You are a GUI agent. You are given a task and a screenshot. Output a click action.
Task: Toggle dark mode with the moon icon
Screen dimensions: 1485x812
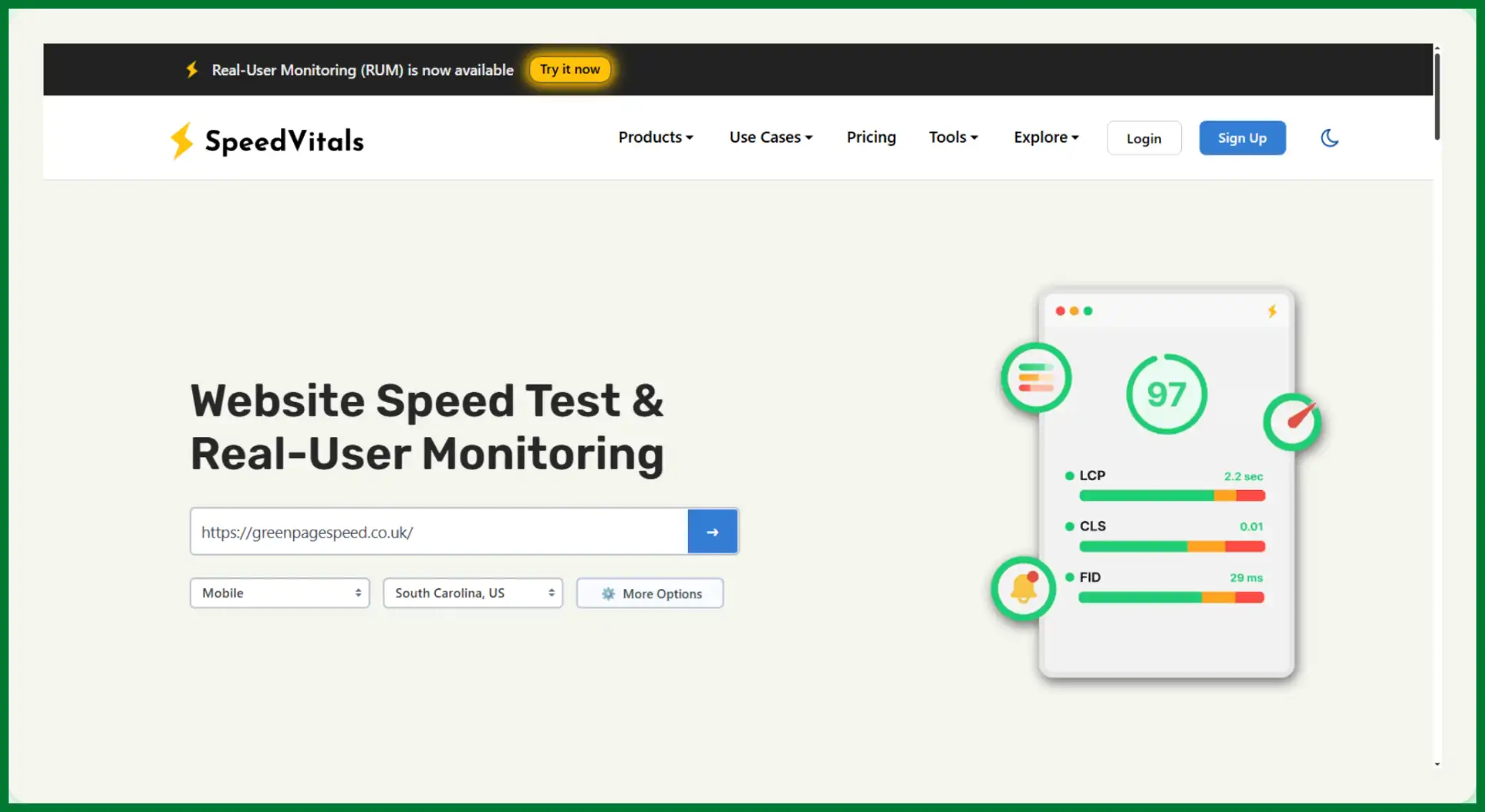[x=1329, y=138]
